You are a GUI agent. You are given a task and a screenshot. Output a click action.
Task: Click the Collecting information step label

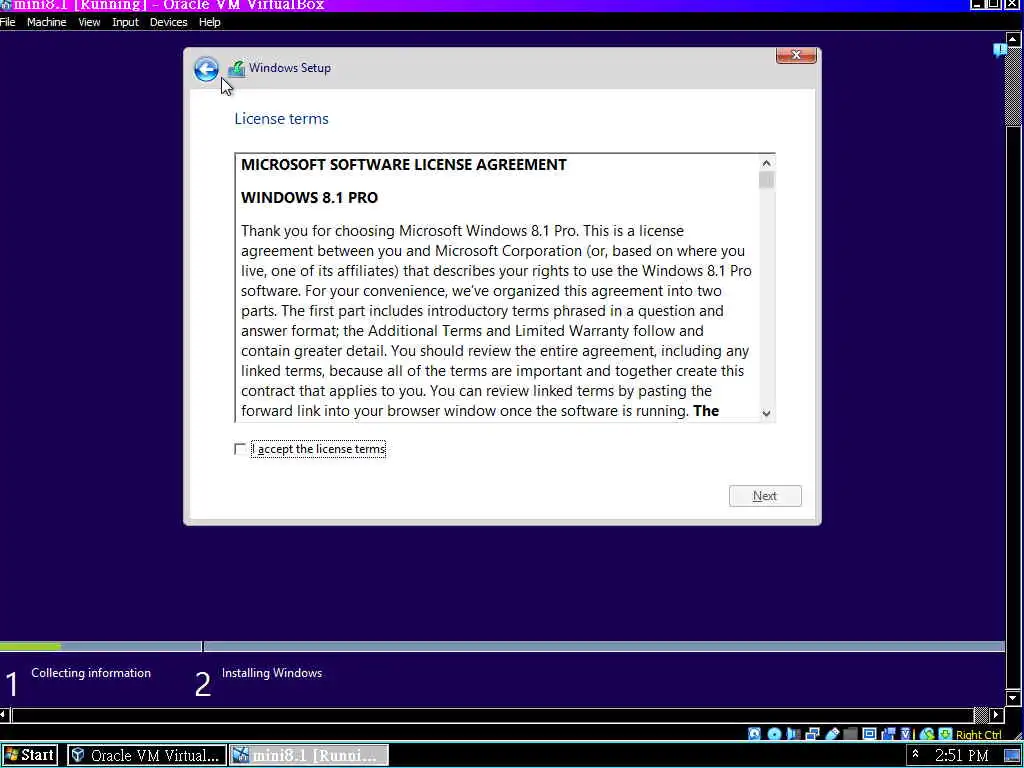91,673
